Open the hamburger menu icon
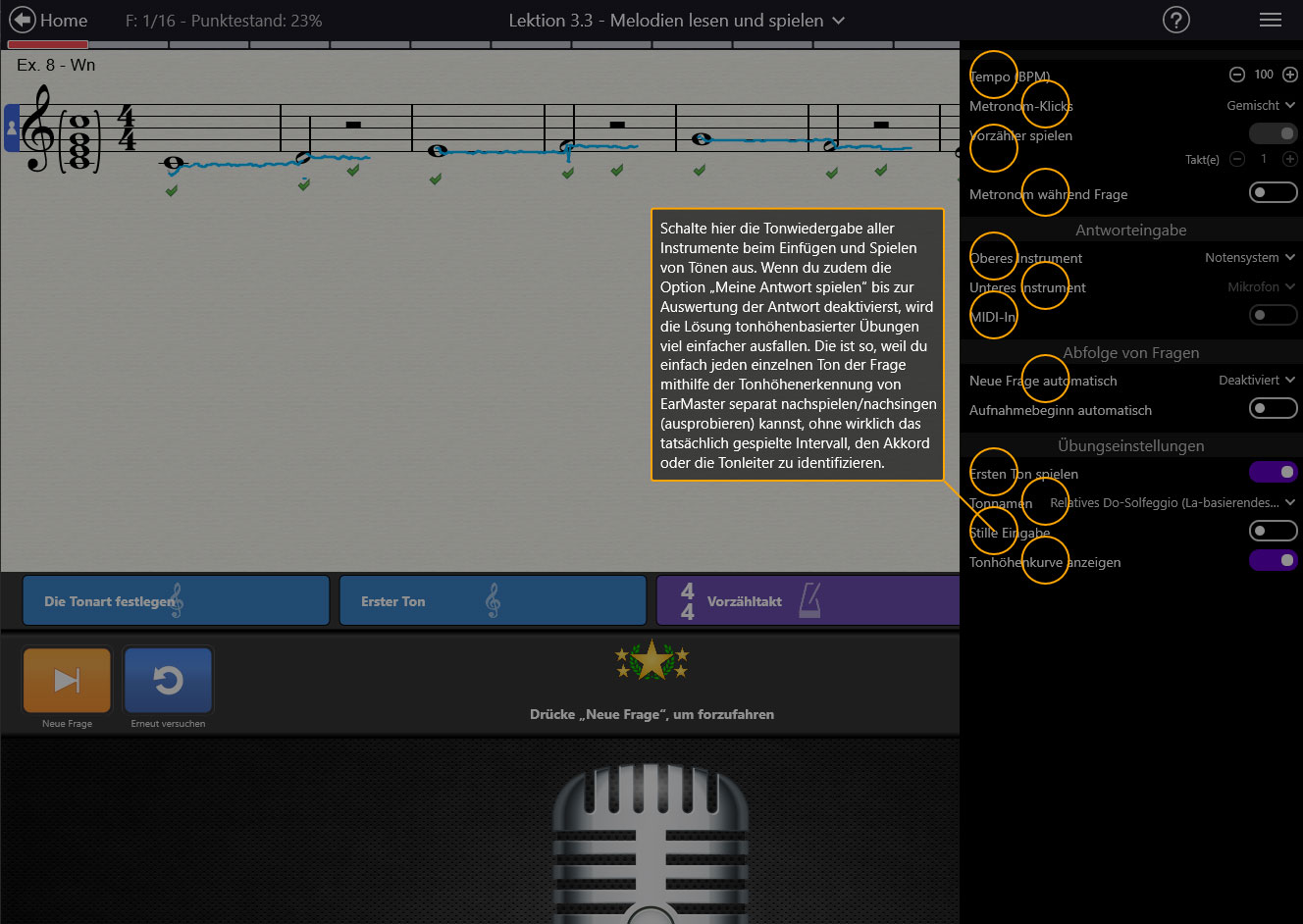Viewport: 1303px width, 924px height. click(x=1271, y=21)
